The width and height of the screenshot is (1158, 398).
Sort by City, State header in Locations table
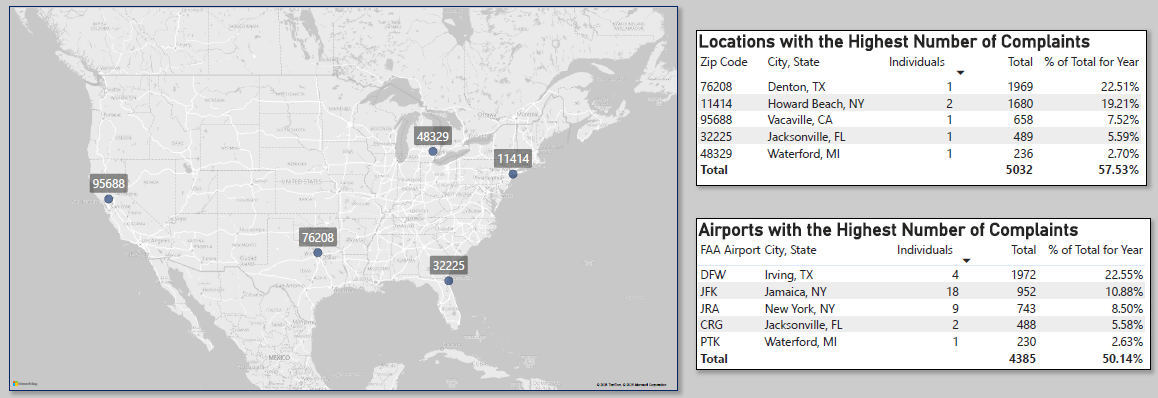pyautogui.click(x=793, y=62)
